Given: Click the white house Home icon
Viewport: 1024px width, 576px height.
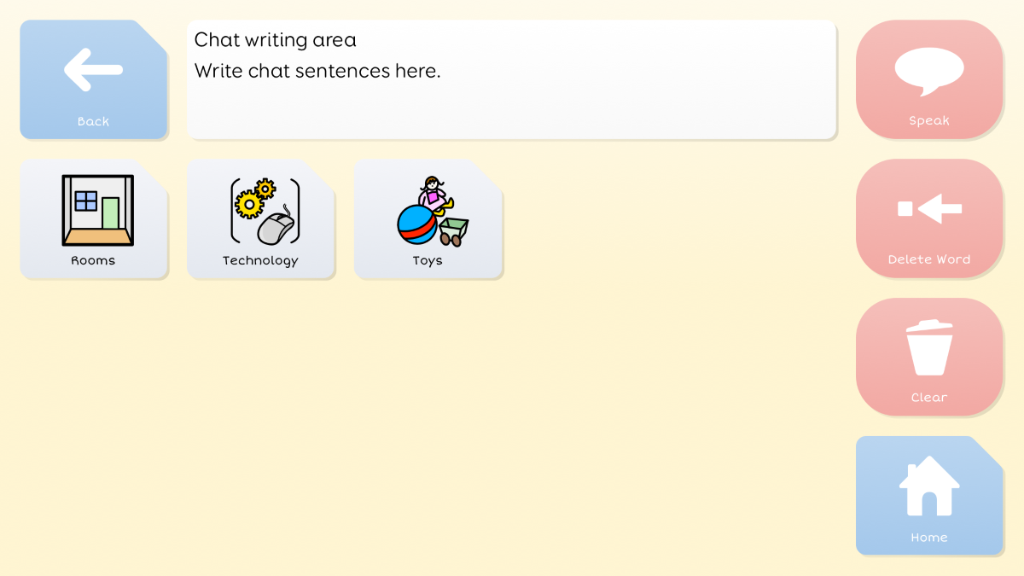Looking at the screenshot, I should [929, 486].
